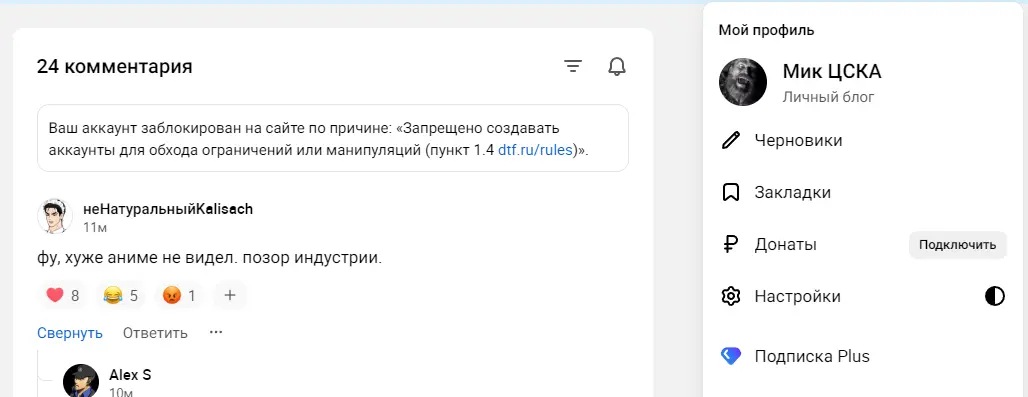Open неНатуральныйKalisach user avatar

[54, 217]
